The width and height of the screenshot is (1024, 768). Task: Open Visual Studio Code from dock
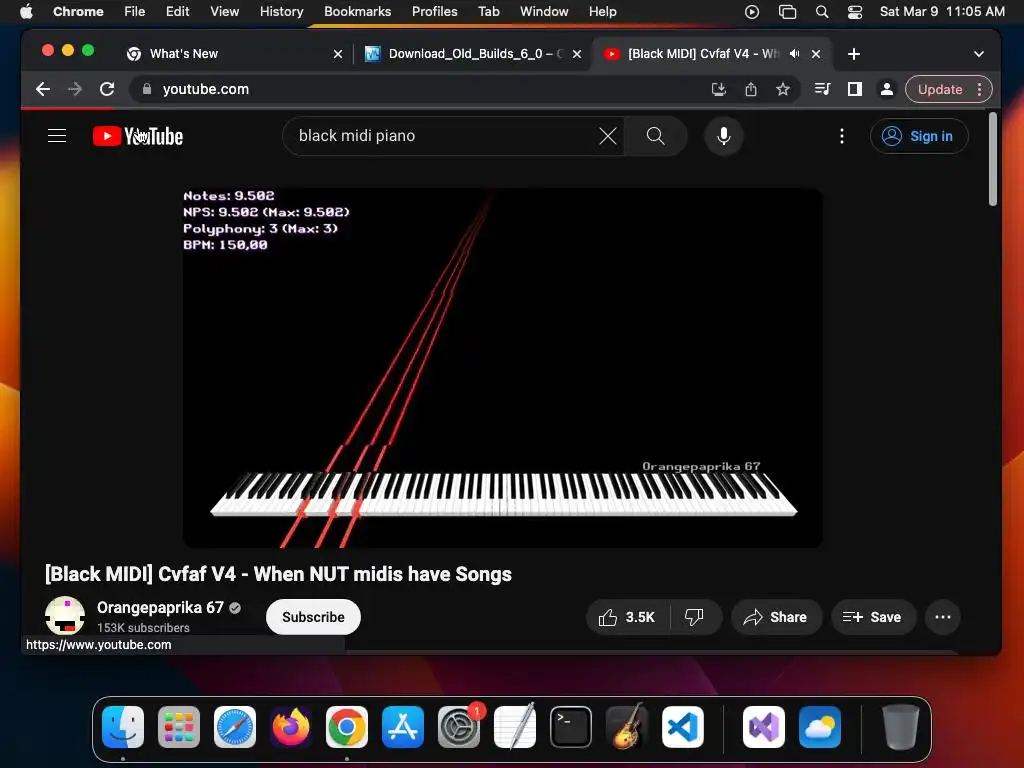point(682,727)
